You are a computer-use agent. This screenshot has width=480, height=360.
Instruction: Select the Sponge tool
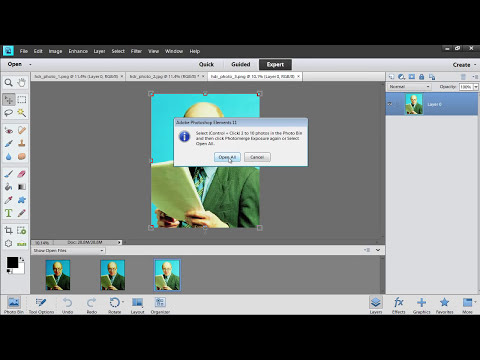22,156
